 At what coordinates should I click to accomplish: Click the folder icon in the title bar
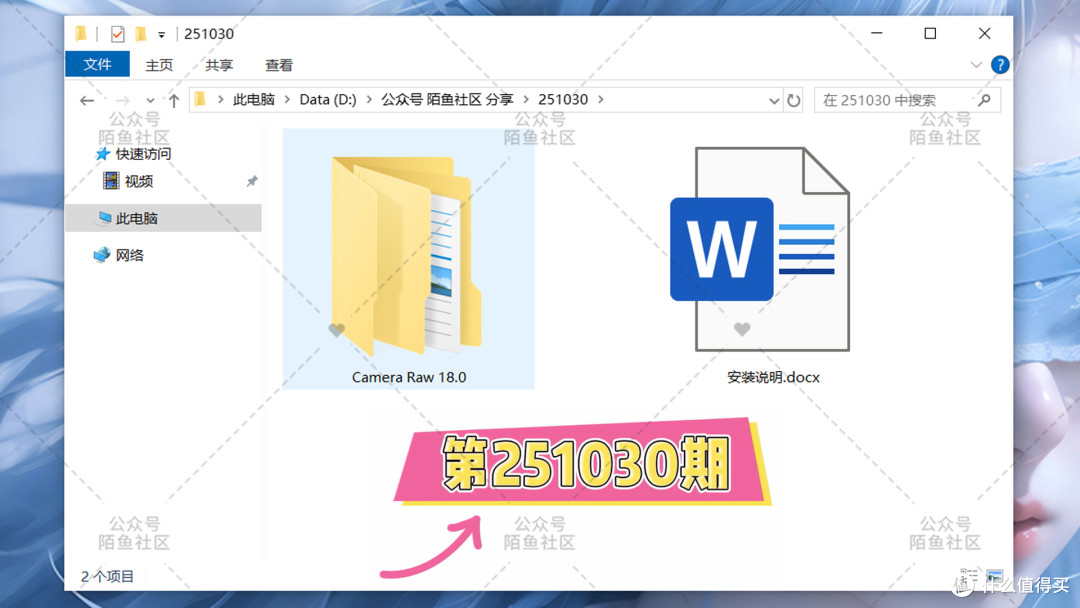pyautogui.click(x=81, y=33)
